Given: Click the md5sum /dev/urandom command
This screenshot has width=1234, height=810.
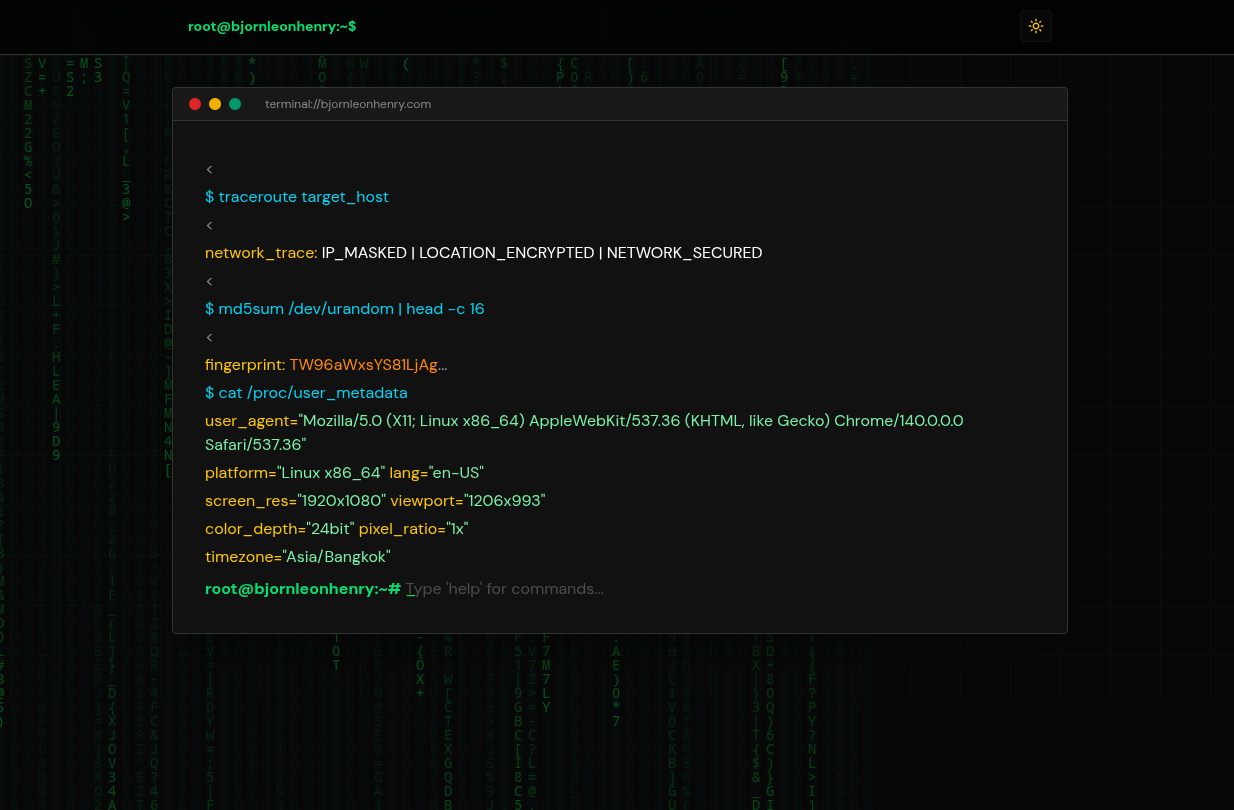Looking at the screenshot, I should tap(345, 308).
